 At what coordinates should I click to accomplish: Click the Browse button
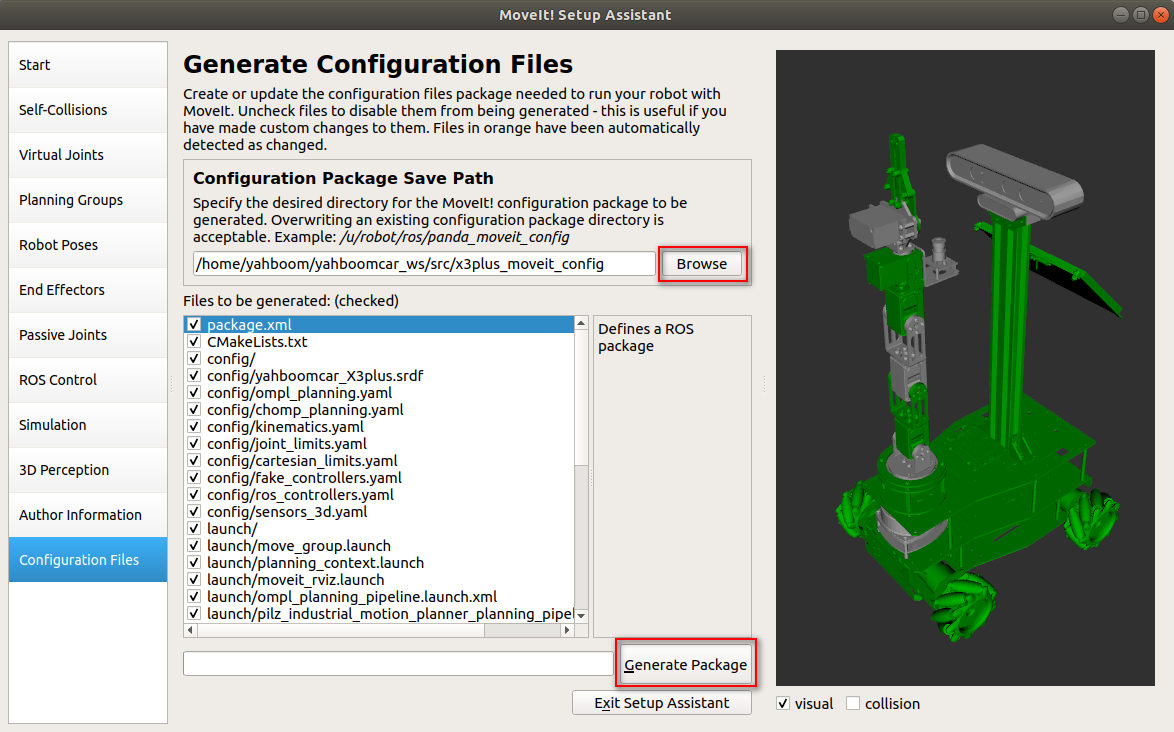tap(702, 263)
